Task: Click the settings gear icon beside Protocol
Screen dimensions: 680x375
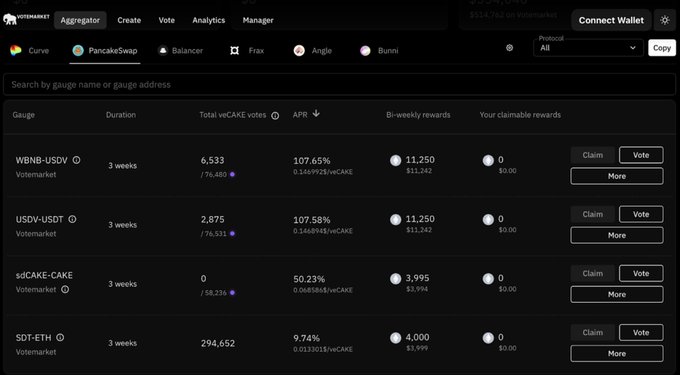Action: 510,48
